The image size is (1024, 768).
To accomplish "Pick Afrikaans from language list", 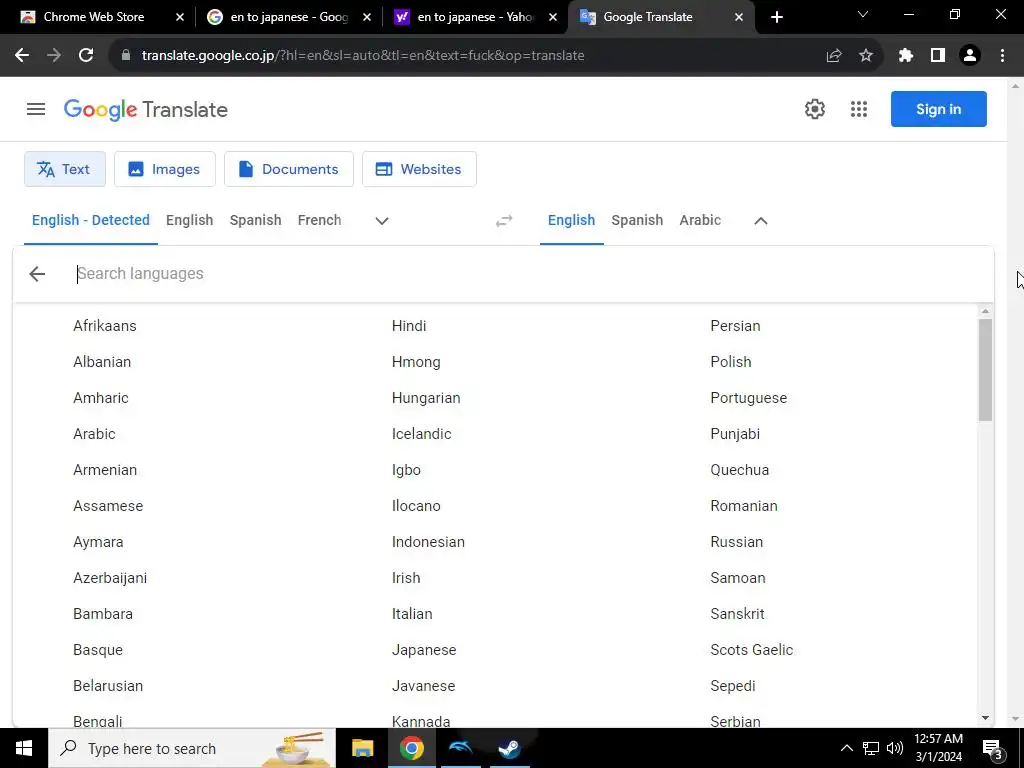I will pos(104,326).
